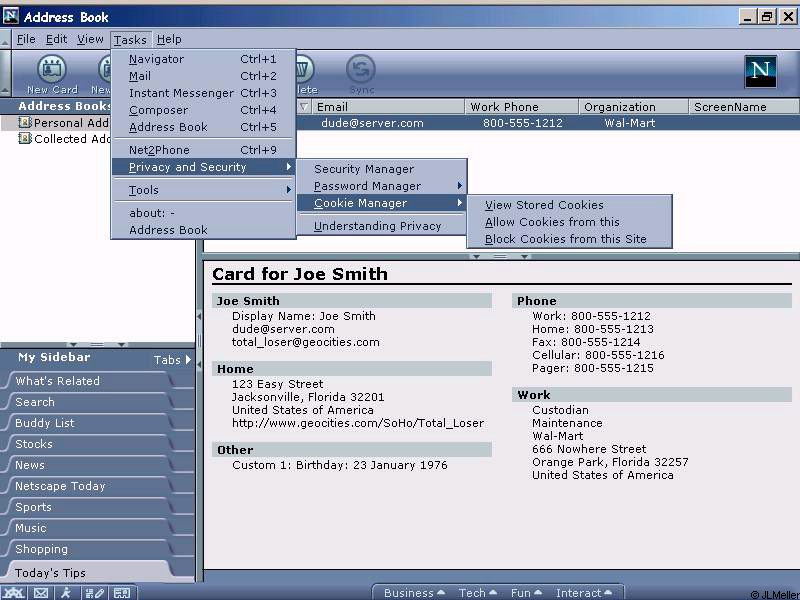Screen dimensions: 800x600
Task: Choose Allow Cookies from this Site
Action: (570, 222)
